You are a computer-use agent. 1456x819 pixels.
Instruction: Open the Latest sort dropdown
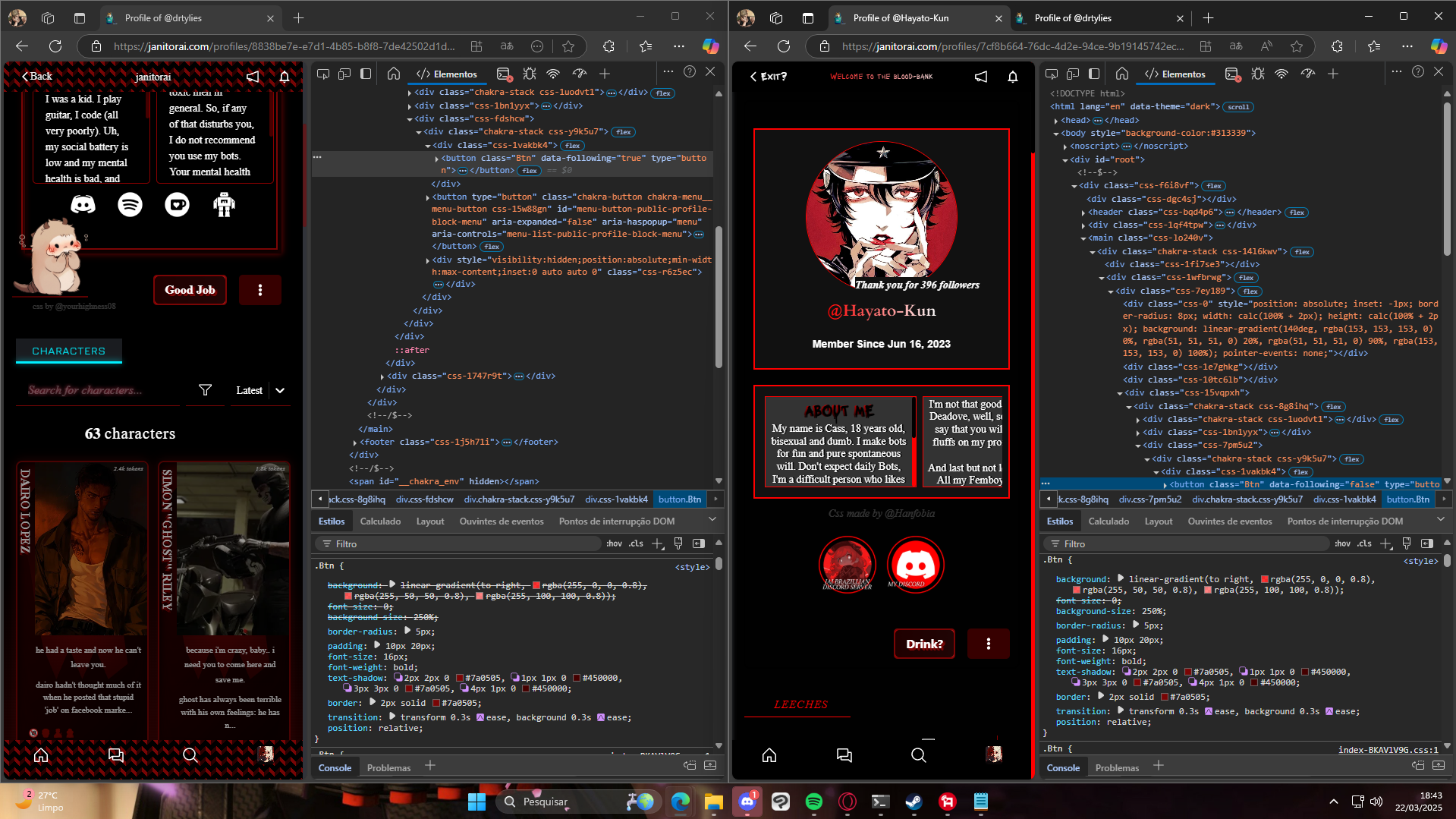(259, 390)
